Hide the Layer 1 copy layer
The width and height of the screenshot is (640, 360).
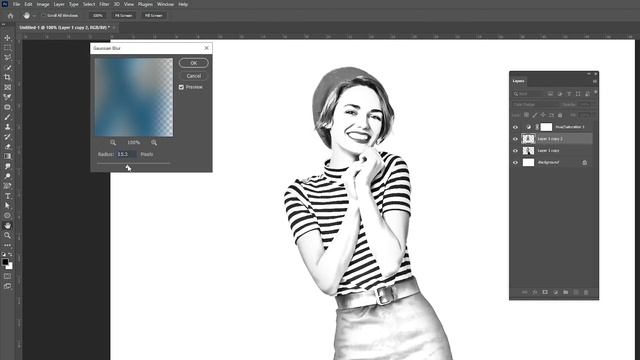coord(515,151)
